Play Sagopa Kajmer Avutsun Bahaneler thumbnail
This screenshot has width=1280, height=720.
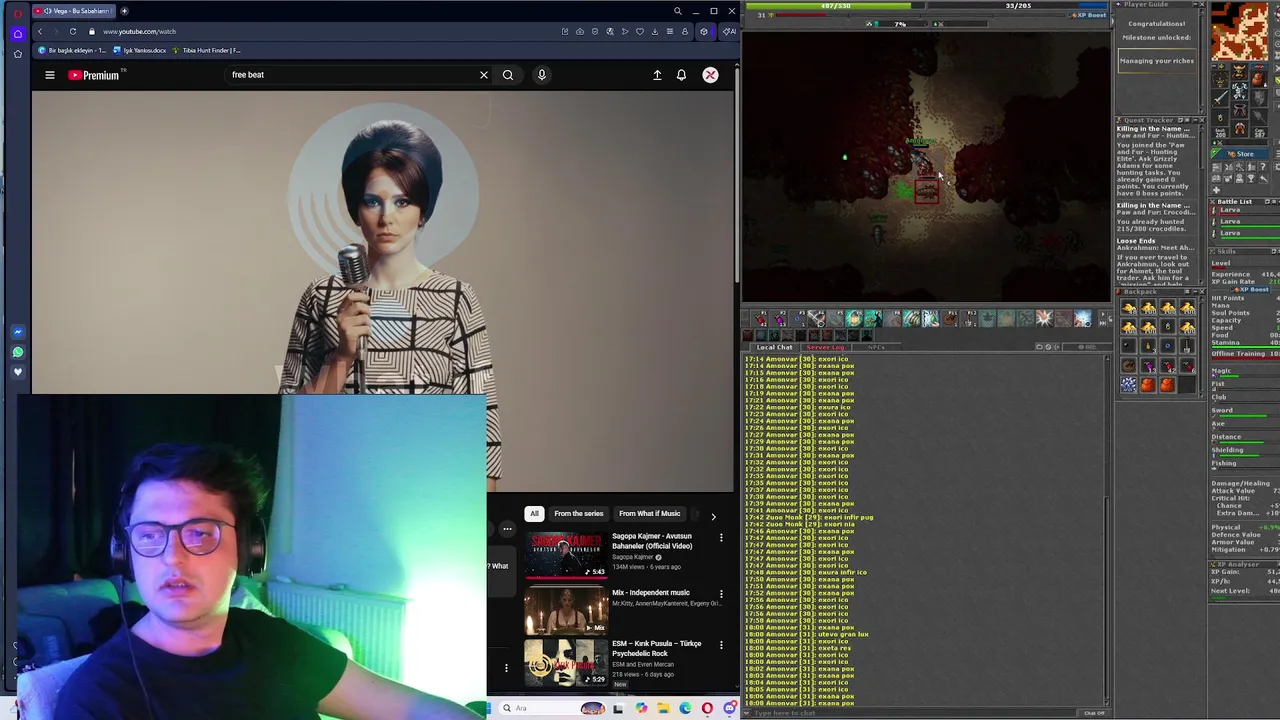point(565,555)
